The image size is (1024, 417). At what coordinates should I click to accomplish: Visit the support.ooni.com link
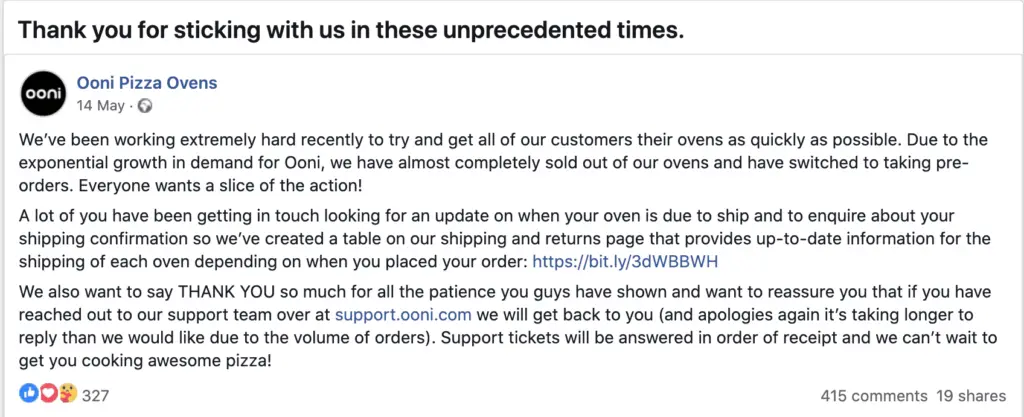(402, 314)
